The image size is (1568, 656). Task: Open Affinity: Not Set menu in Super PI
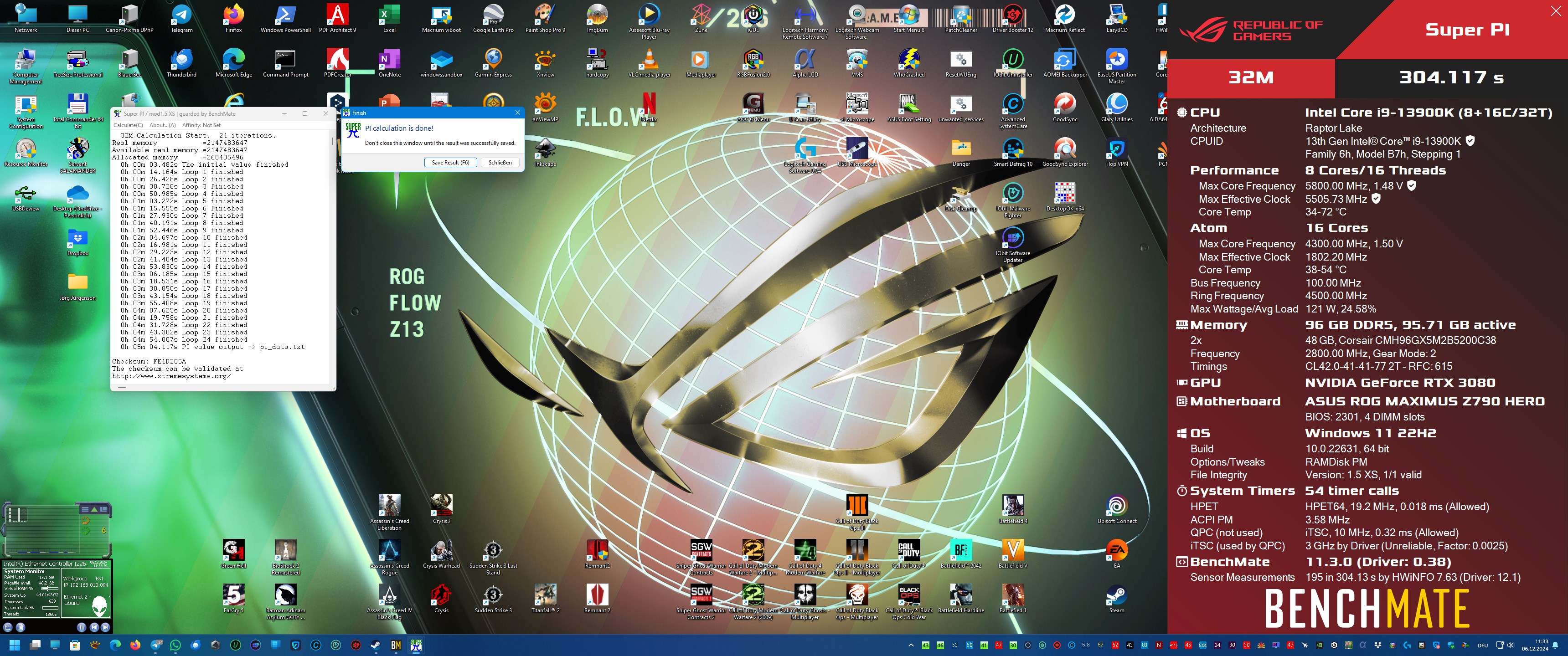coord(201,125)
